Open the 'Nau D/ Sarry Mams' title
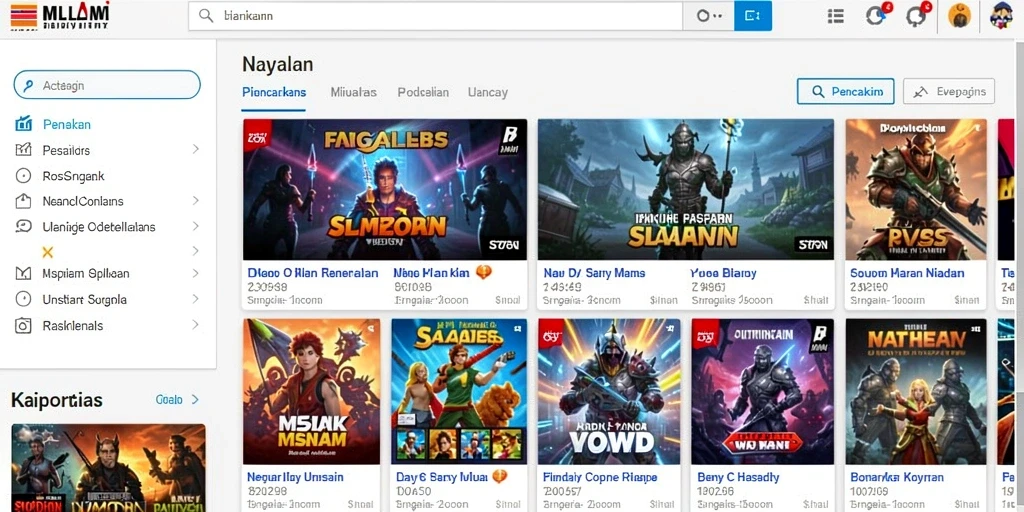1024x512 pixels. tap(594, 273)
